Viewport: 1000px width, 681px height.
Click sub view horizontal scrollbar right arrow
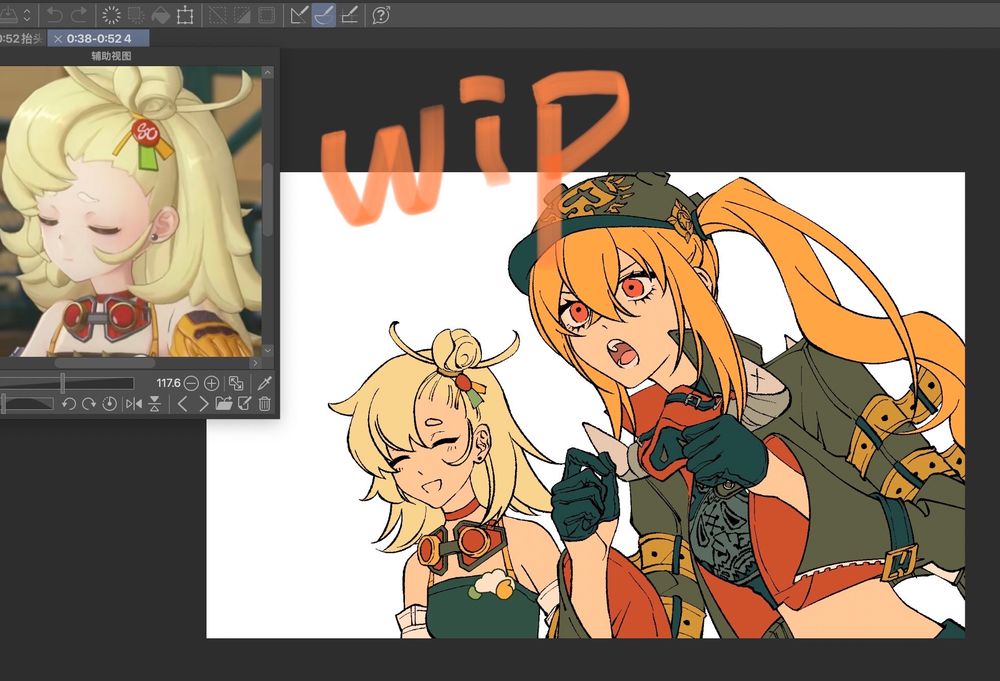point(256,363)
